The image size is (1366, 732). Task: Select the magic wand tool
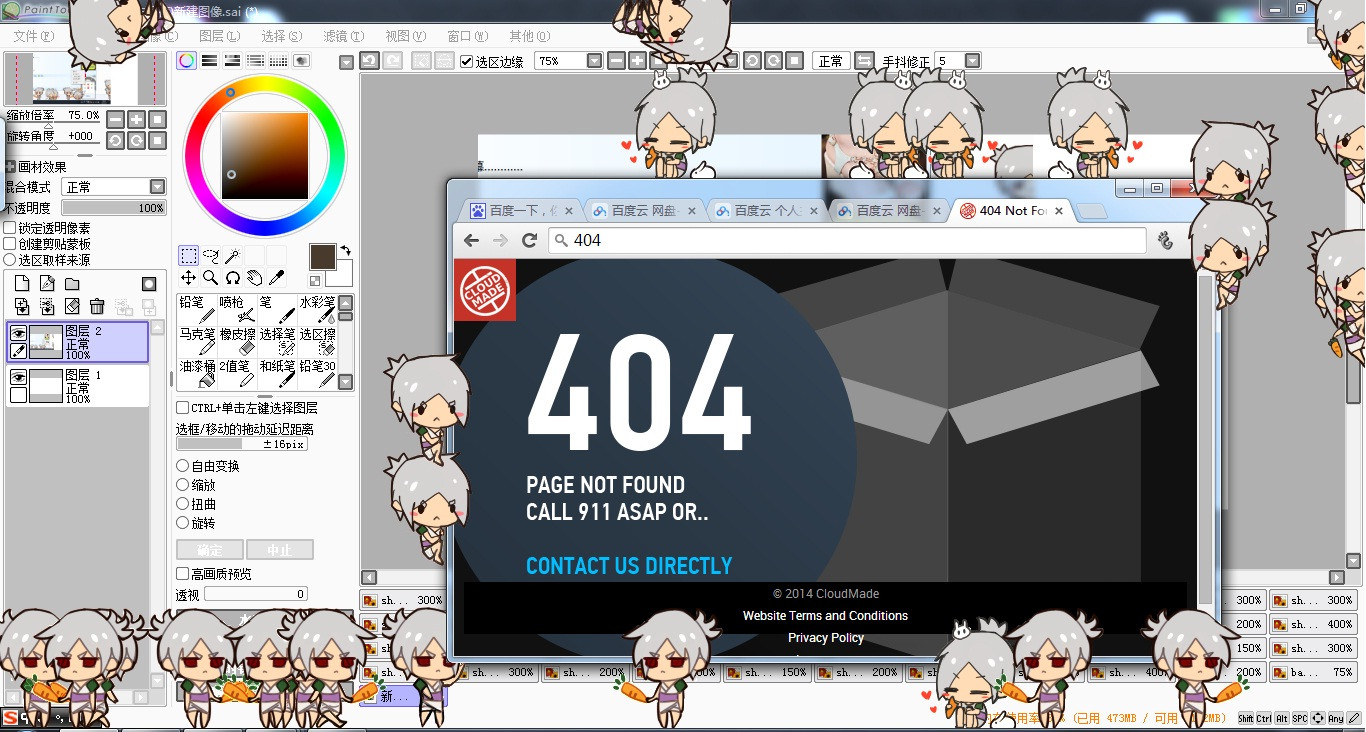(x=232, y=256)
